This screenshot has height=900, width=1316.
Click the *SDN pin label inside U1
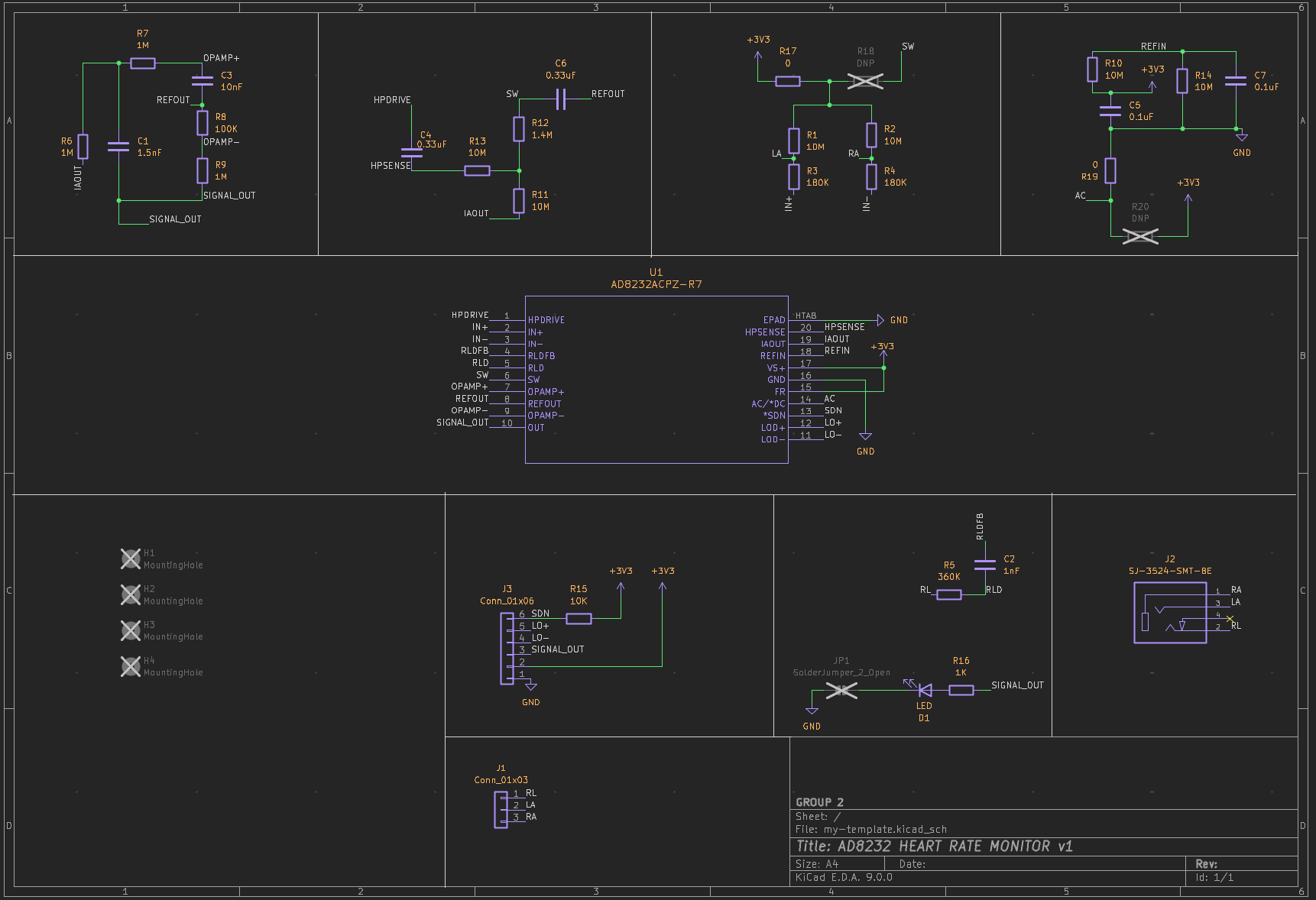774,416
